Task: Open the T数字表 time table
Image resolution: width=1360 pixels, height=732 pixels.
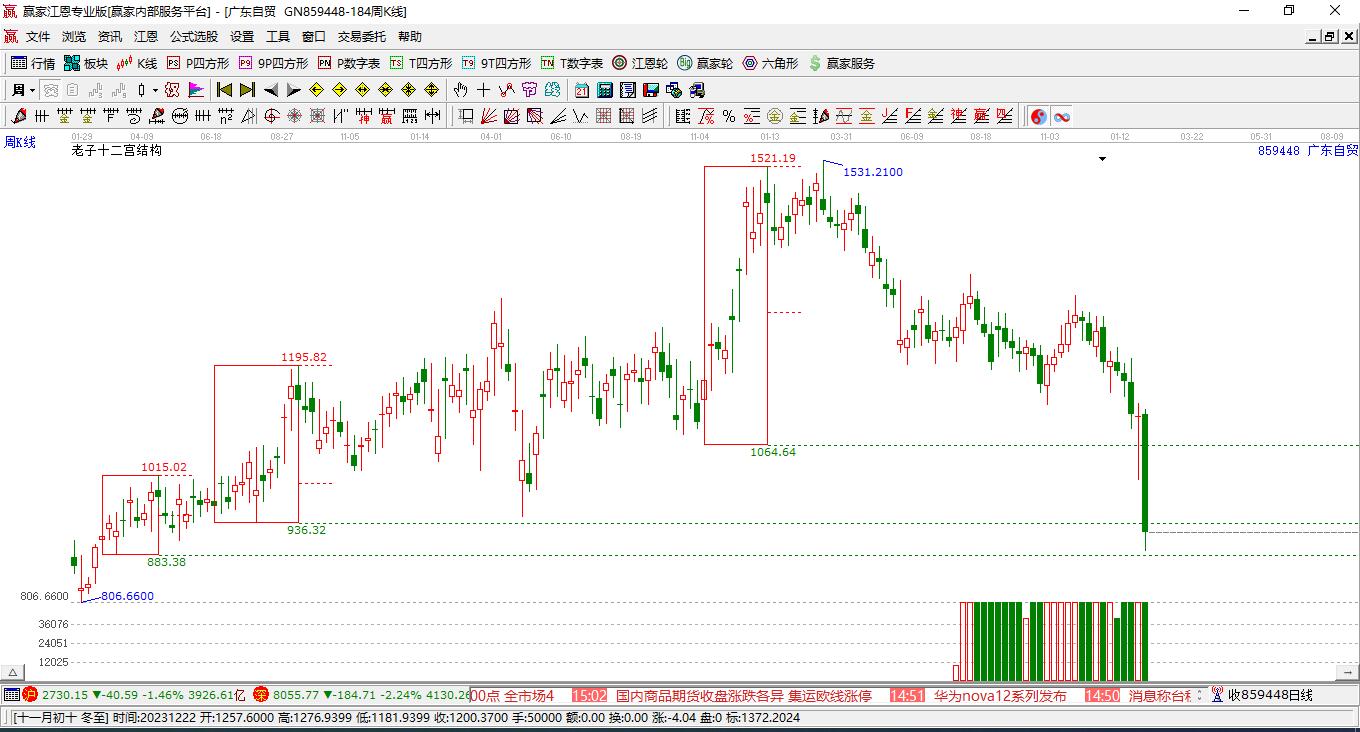Action: click(572, 63)
